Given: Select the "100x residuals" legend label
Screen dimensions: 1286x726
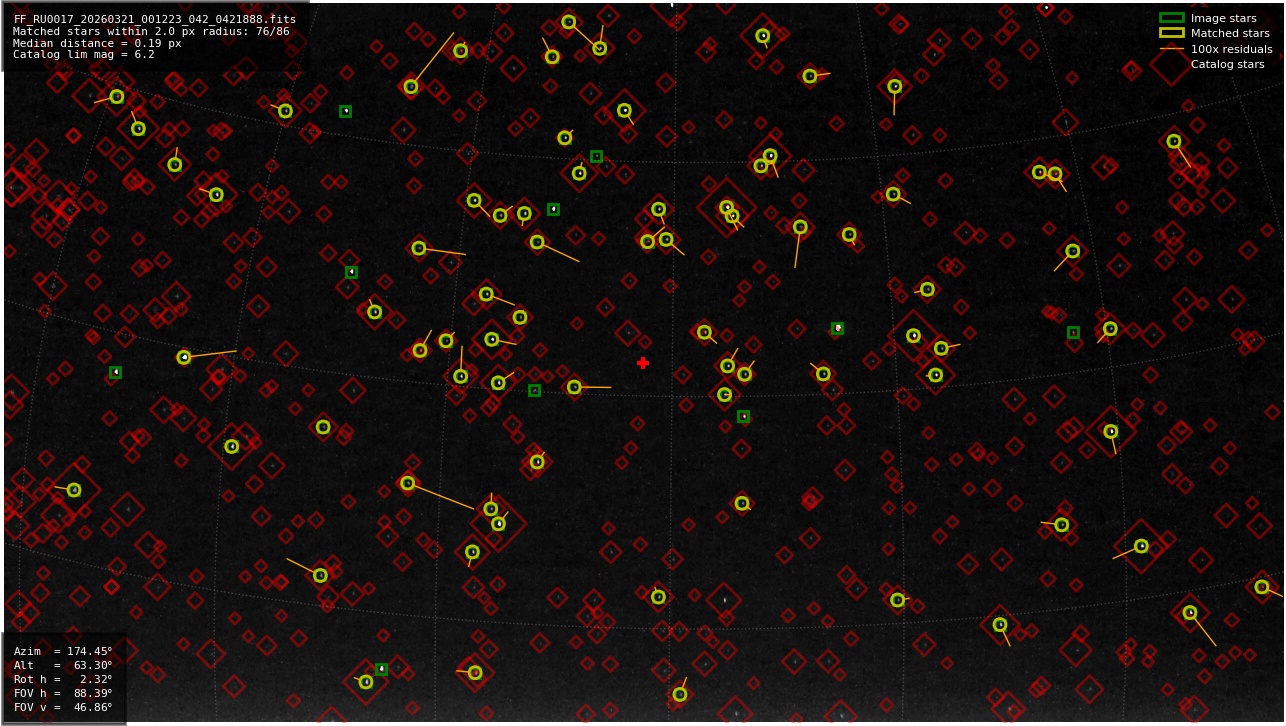Looking at the screenshot, I should click(1231, 49).
